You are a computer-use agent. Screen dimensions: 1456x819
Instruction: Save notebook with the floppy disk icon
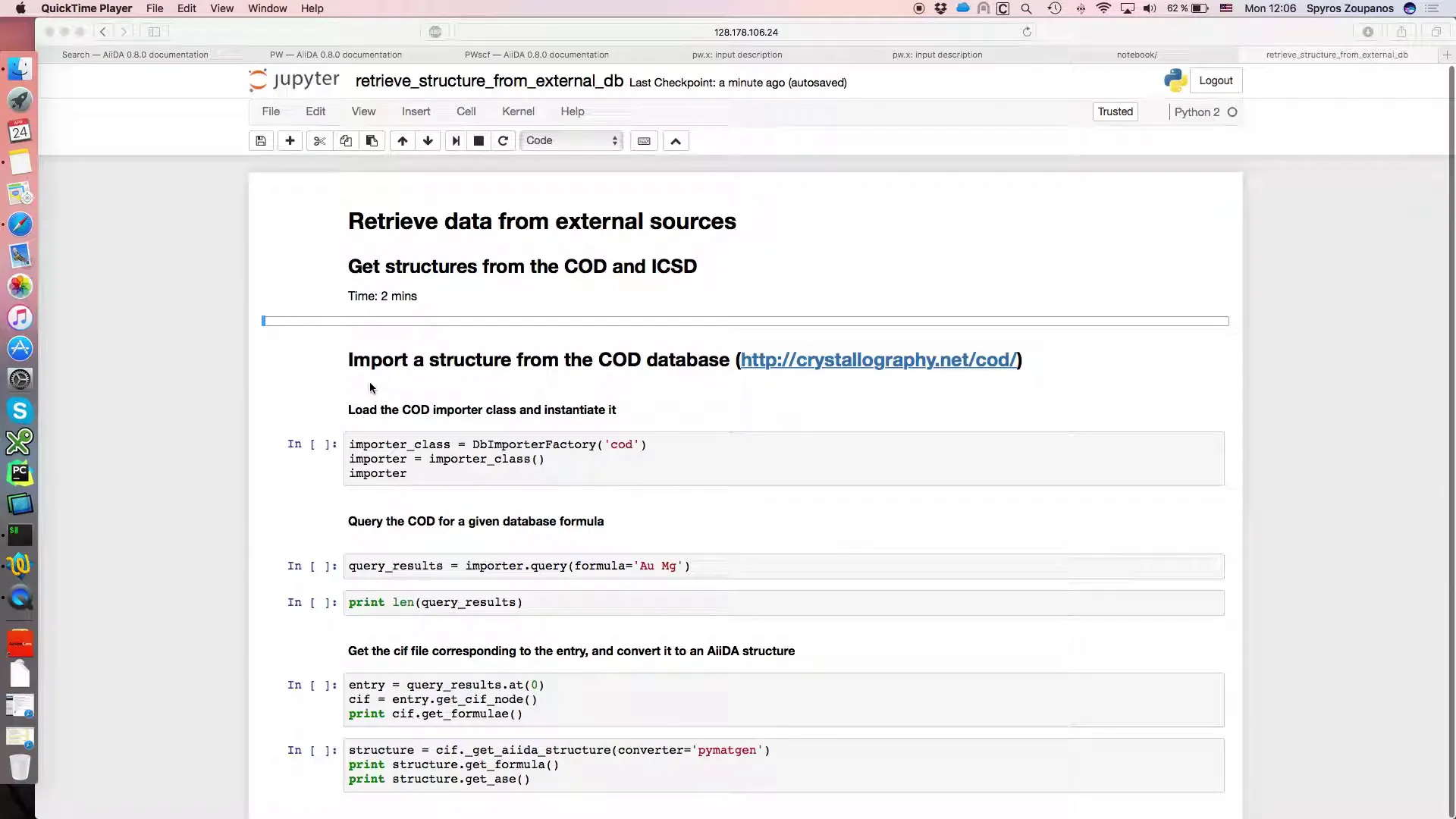tap(261, 141)
